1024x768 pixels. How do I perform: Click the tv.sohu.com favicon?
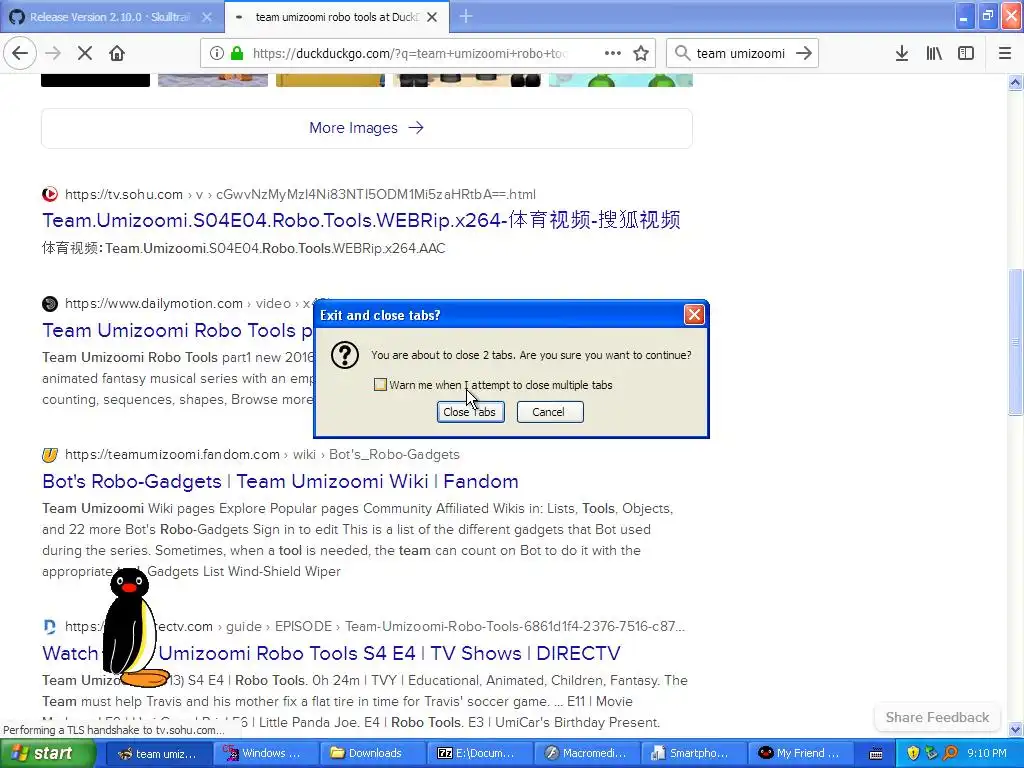pyautogui.click(x=50, y=194)
